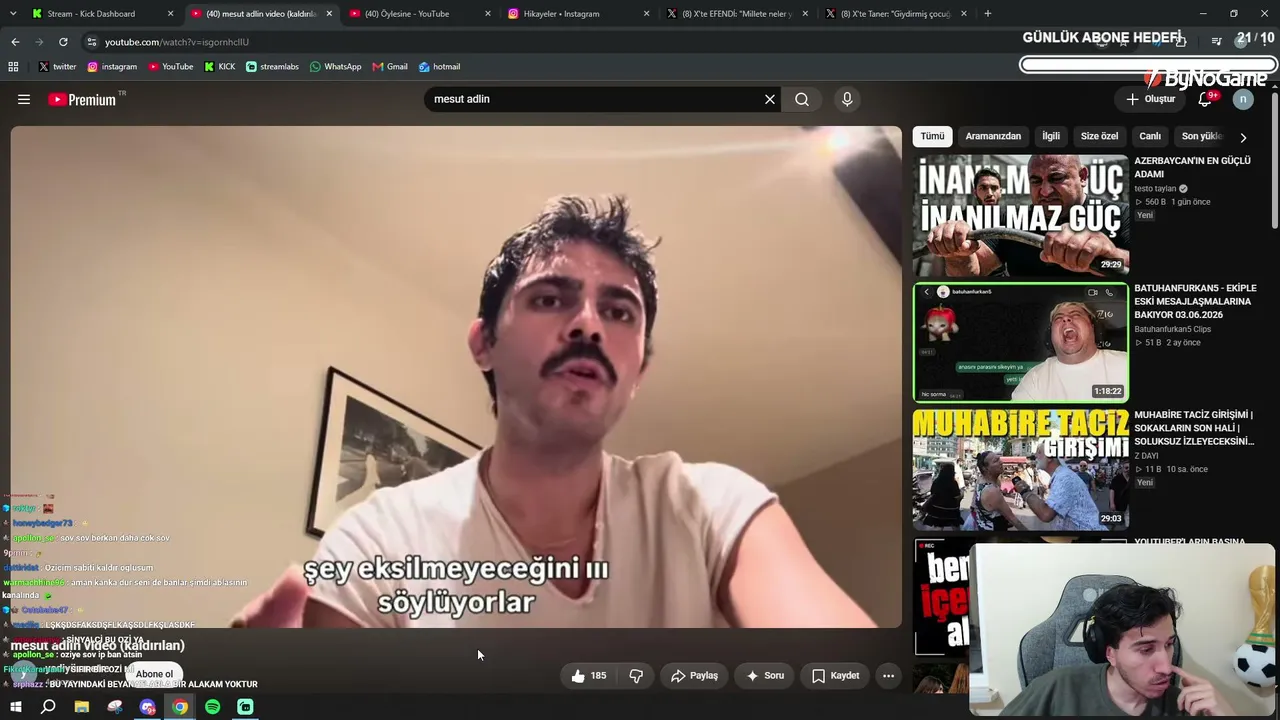Viewport: 1280px width, 720px height.
Task: Open the YouTube guide hamburger menu
Action: pos(24,99)
